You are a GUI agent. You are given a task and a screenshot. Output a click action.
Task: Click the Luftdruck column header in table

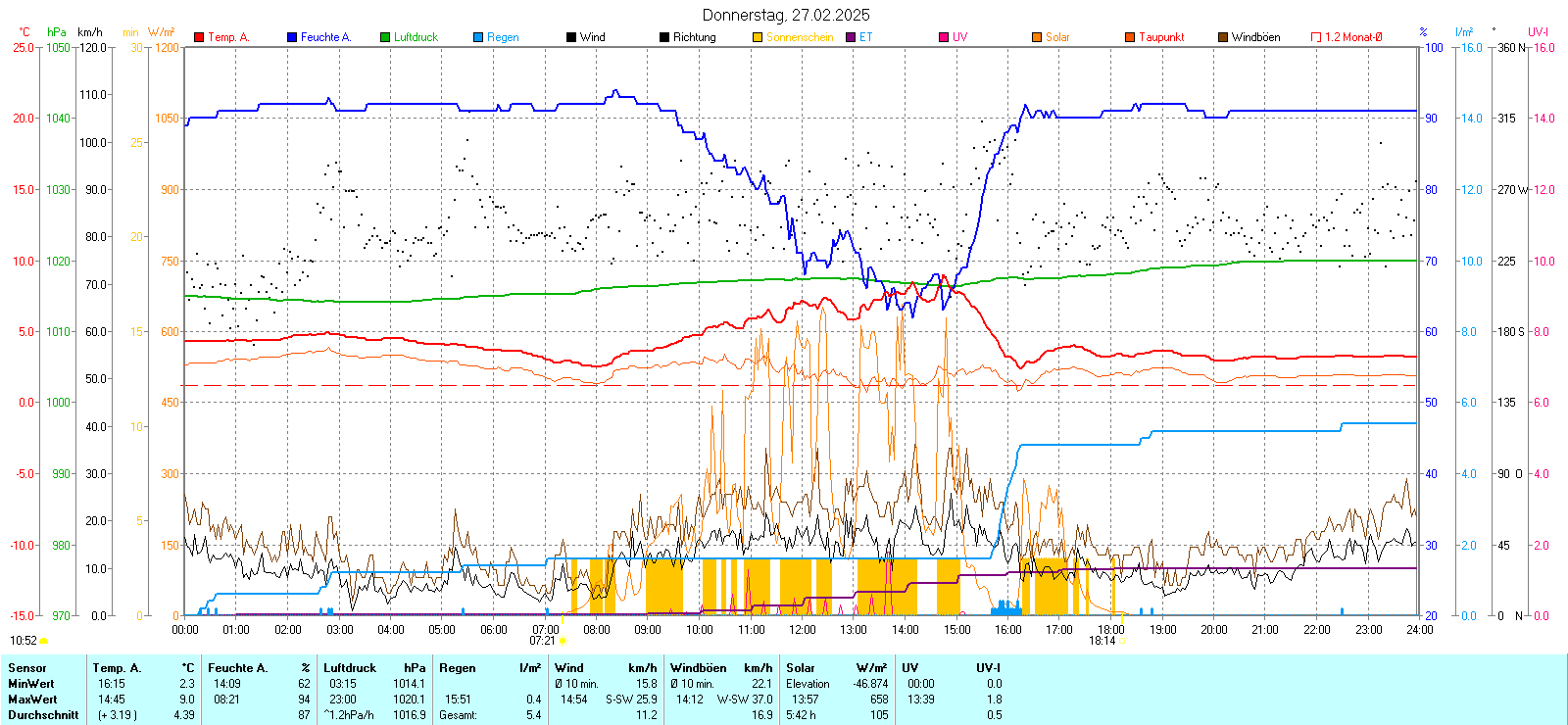click(350, 668)
